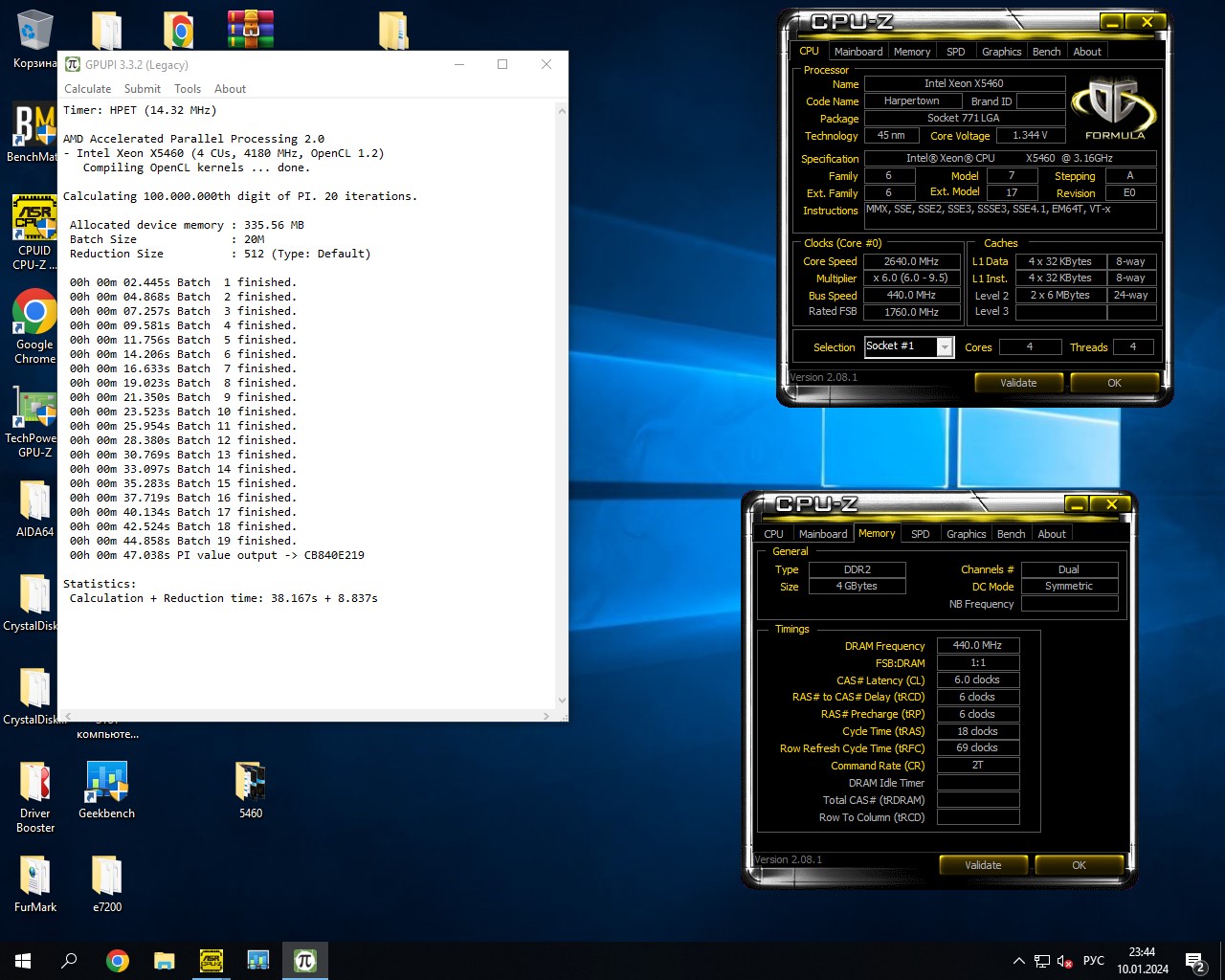The height and width of the screenshot is (980, 1225).
Task: Show hidden tray icons chevron
Action: [x=1019, y=961]
